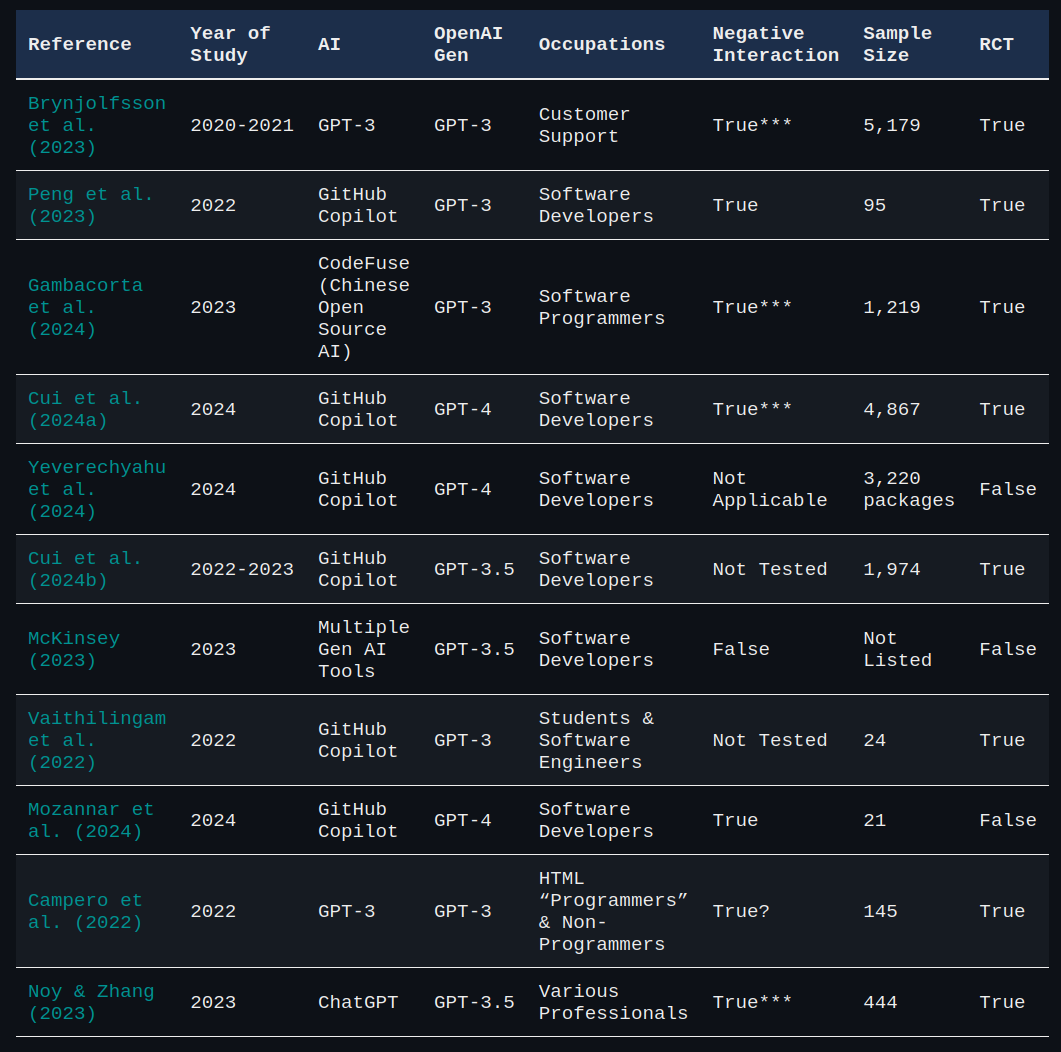The width and height of the screenshot is (1061, 1052).
Task: Click the AI column header
Action: click(x=329, y=44)
